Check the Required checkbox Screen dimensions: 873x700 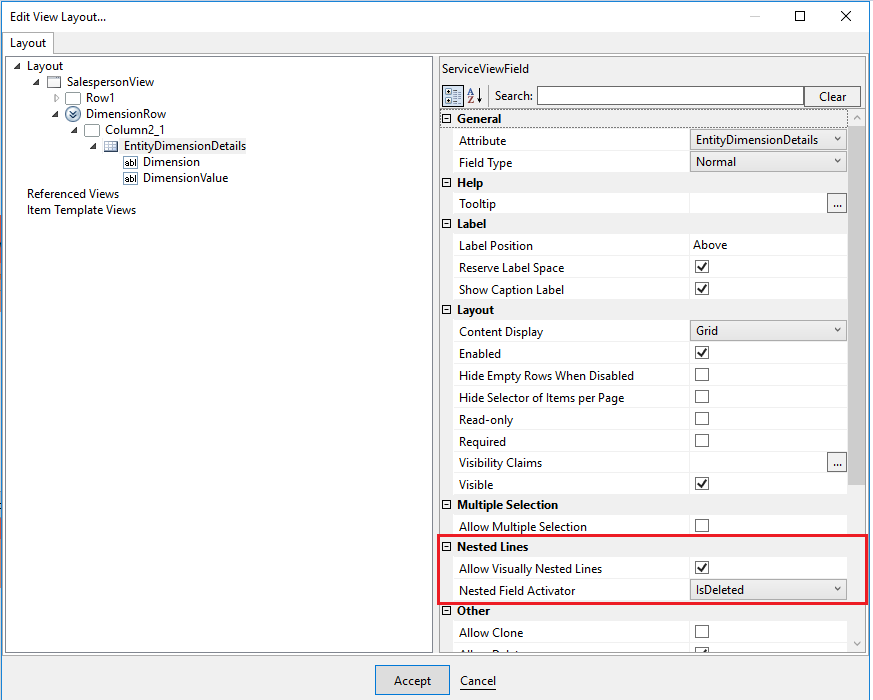pos(702,440)
